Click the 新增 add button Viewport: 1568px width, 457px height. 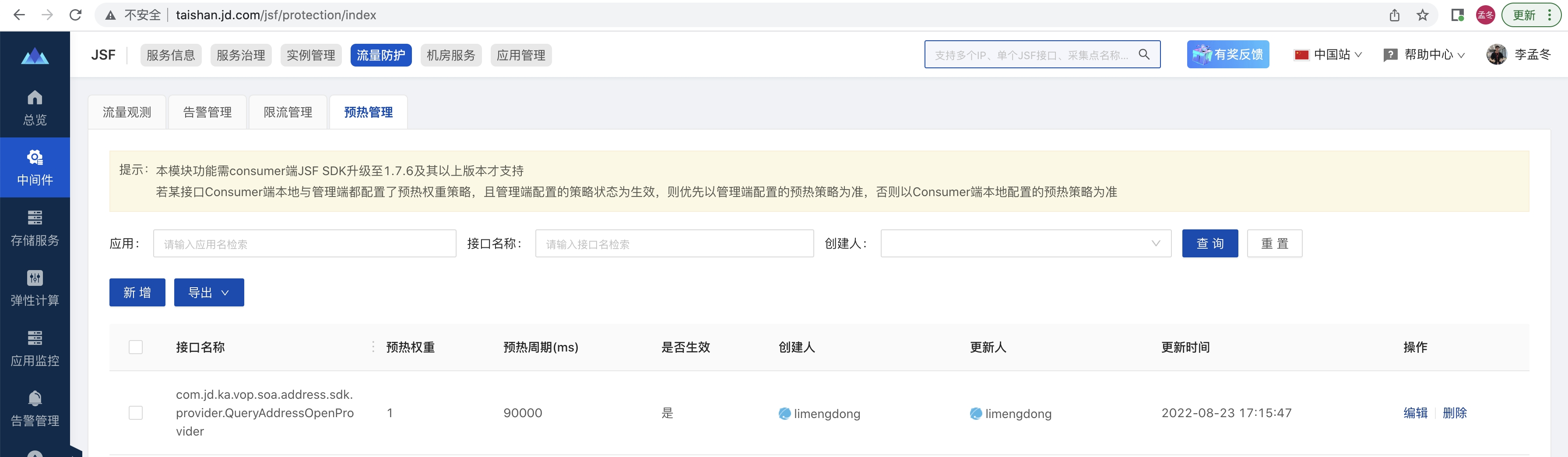pyautogui.click(x=137, y=293)
